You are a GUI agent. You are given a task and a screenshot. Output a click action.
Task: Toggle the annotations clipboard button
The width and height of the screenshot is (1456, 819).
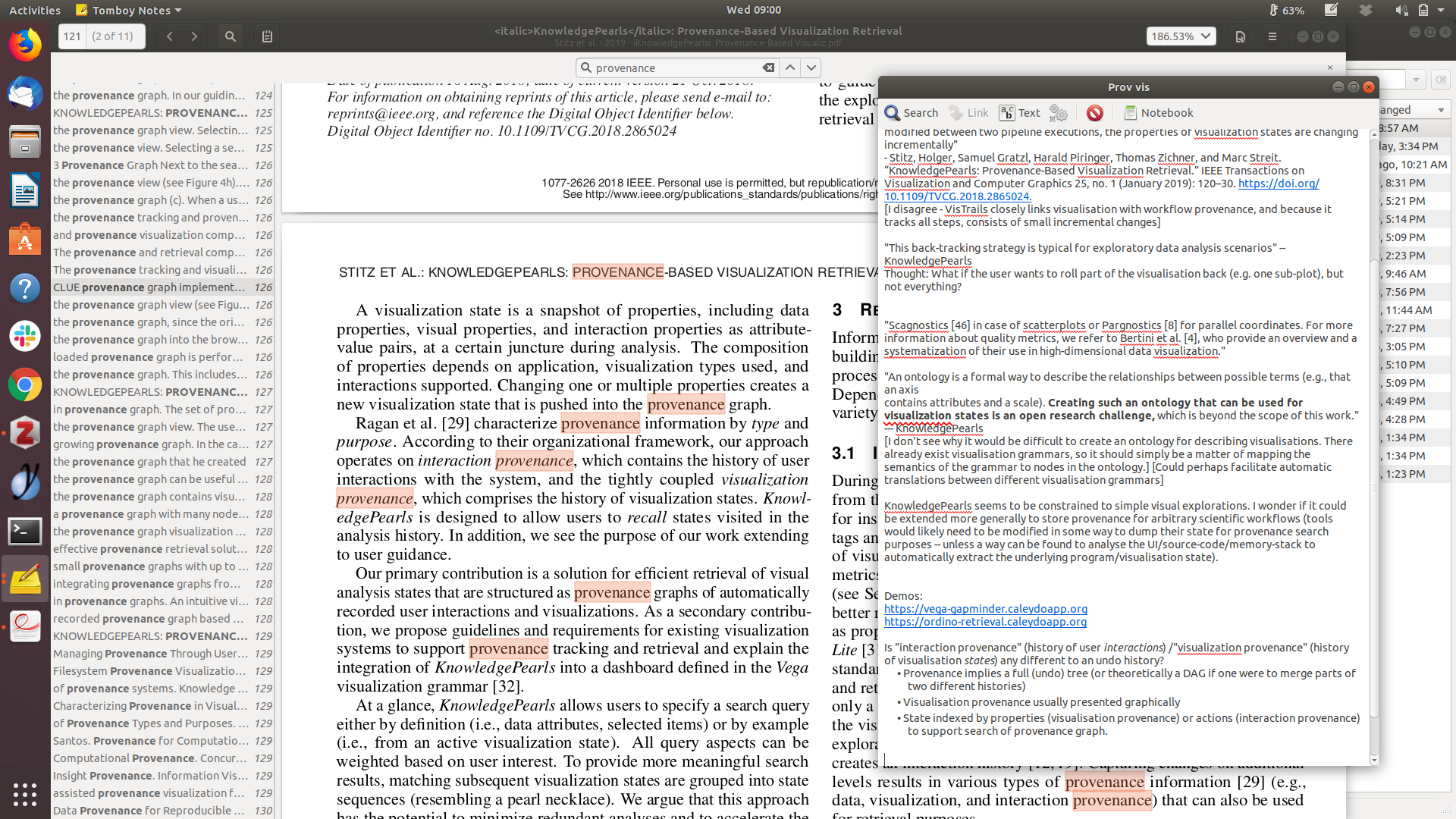[x=267, y=36]
